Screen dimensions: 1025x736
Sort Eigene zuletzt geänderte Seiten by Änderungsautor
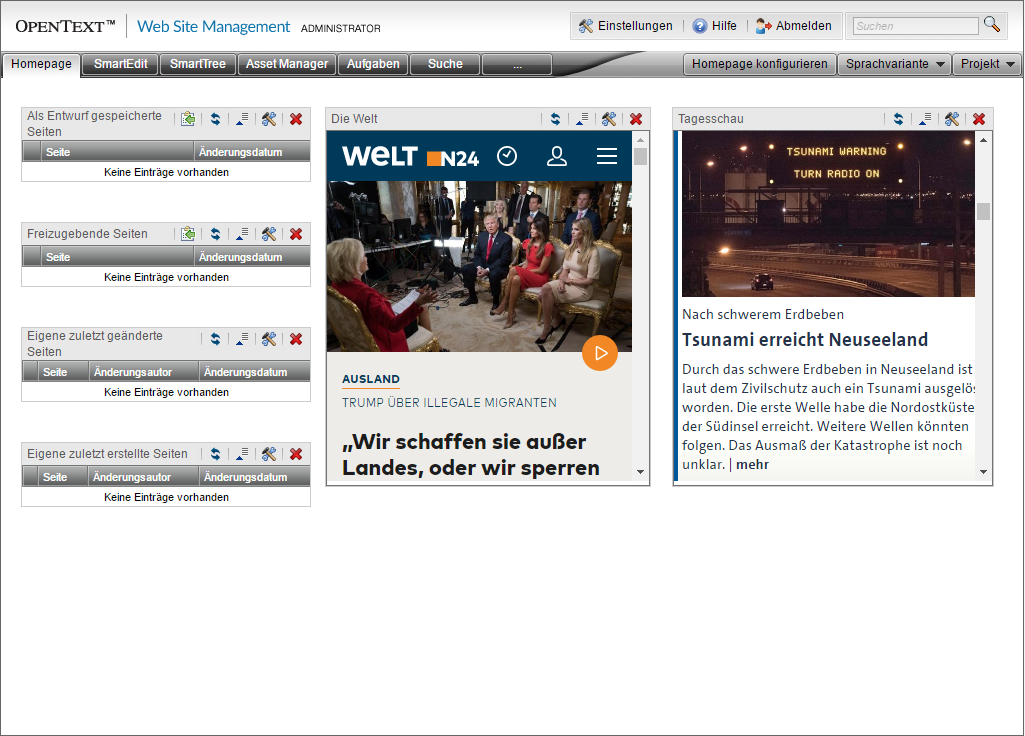point(143,372)
